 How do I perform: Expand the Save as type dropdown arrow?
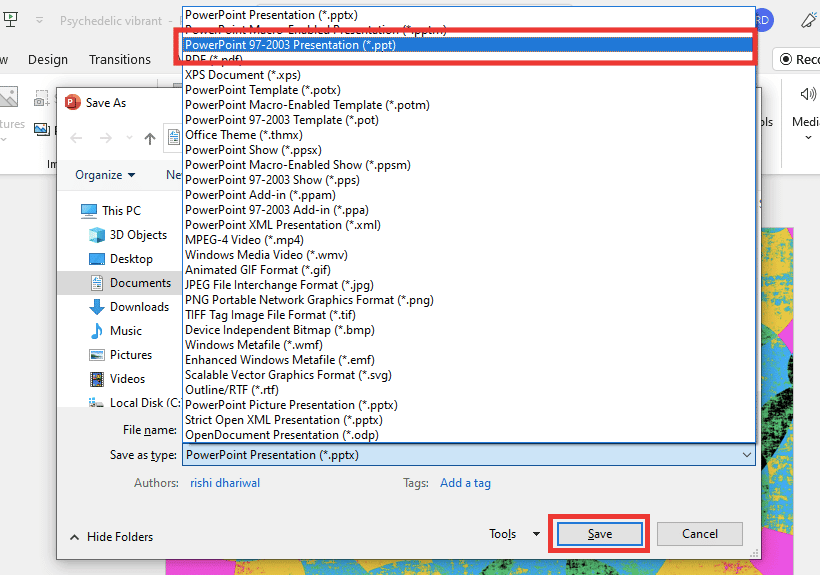[747, 455]
